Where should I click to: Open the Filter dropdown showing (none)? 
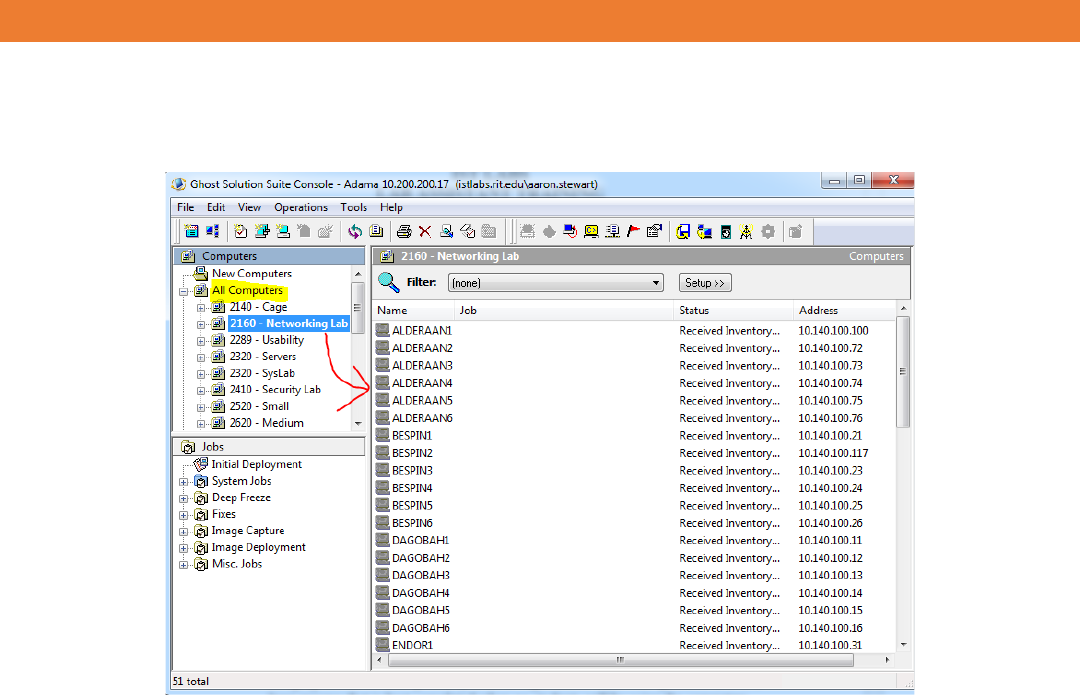[556, 282]
